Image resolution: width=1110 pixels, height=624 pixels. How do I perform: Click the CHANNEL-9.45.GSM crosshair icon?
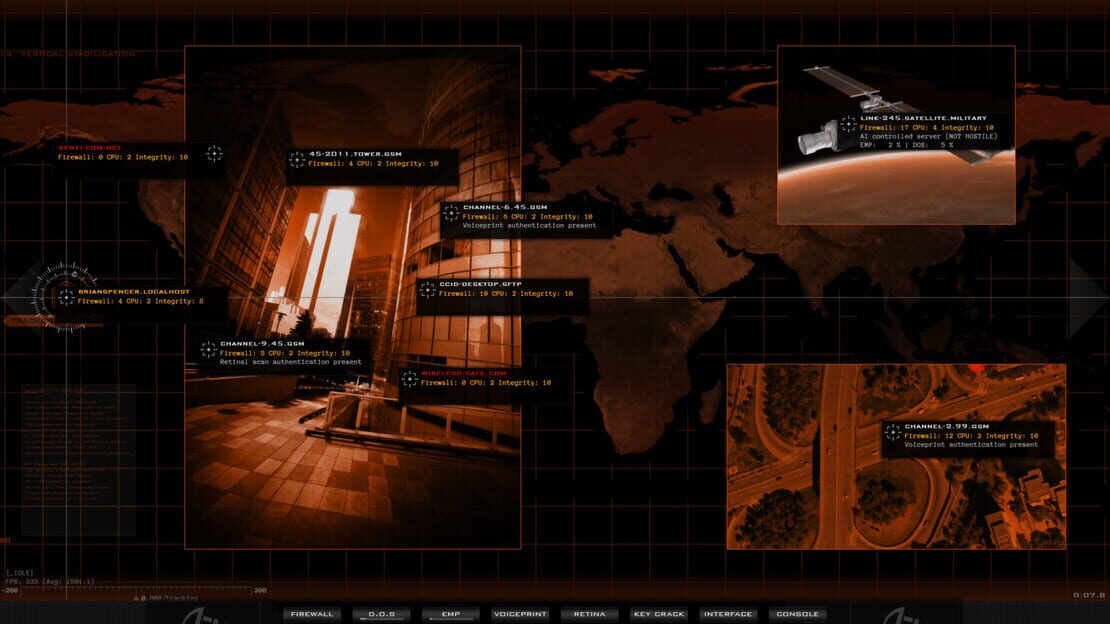[208, 349]
